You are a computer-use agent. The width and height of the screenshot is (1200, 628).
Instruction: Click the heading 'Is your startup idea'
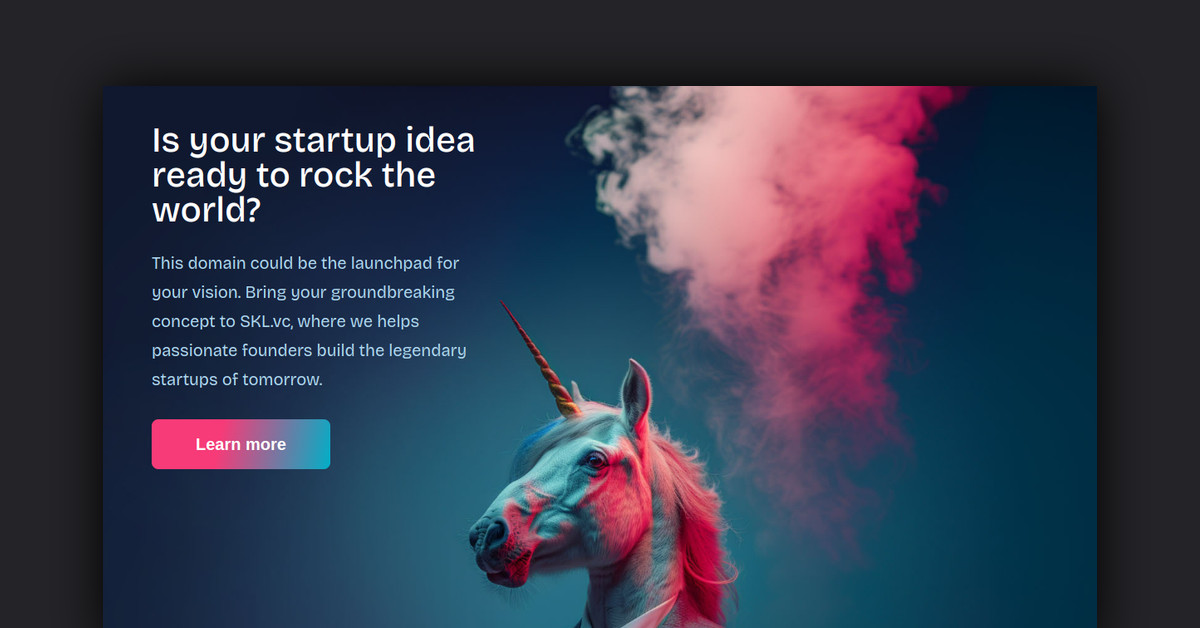coord(313,140)
